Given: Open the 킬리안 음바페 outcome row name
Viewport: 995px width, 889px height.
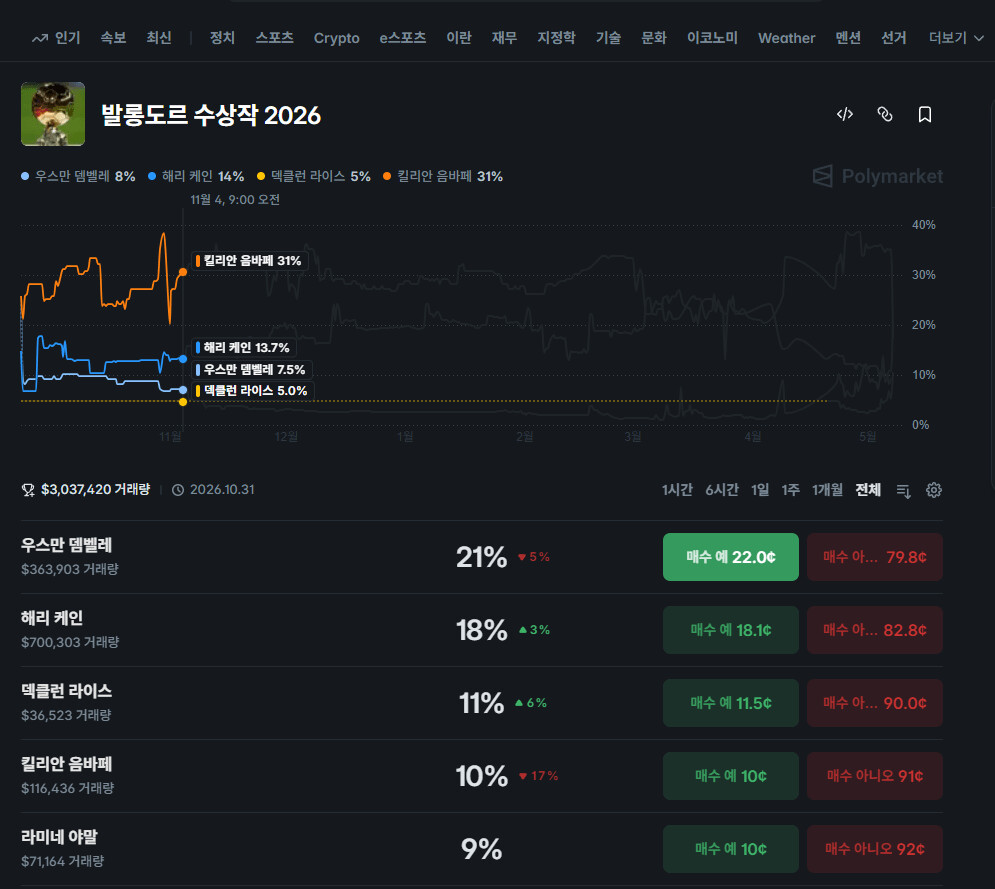Looking at the screenshot, I should click(66, 764).
